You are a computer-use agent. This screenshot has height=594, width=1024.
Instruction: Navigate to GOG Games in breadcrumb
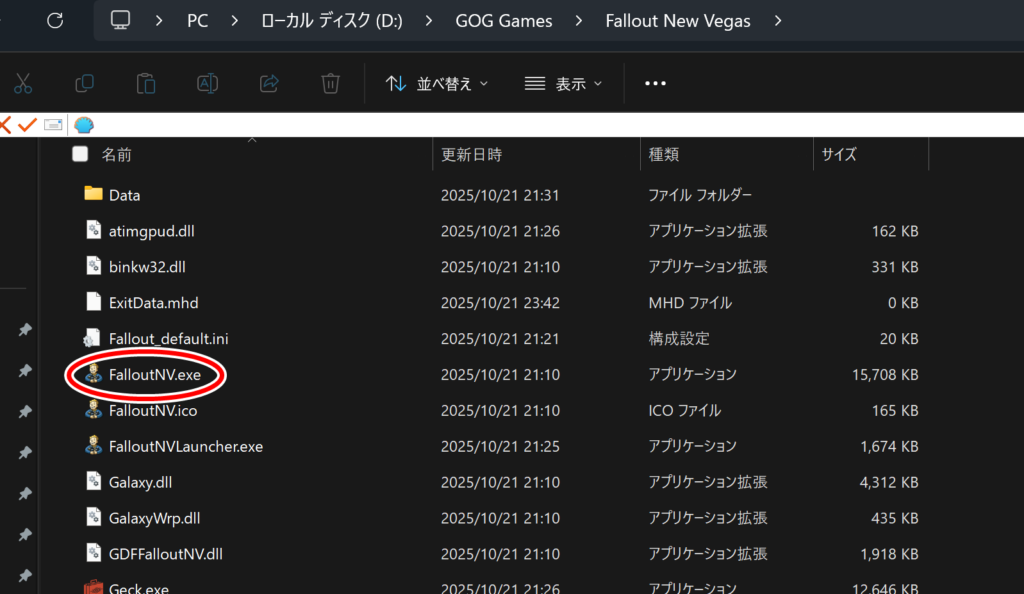(x=503, y=21)
